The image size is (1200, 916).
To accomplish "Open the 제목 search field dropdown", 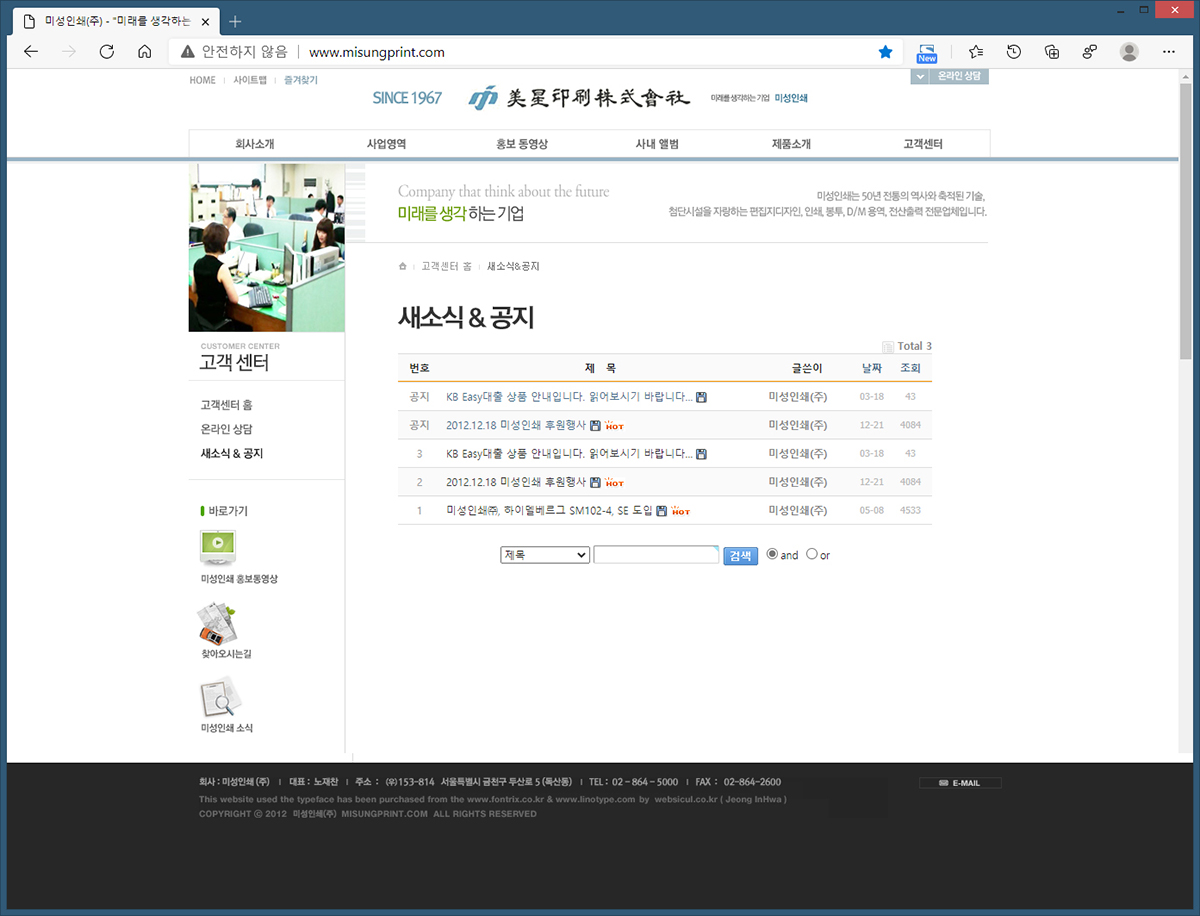I will (545, 555).
